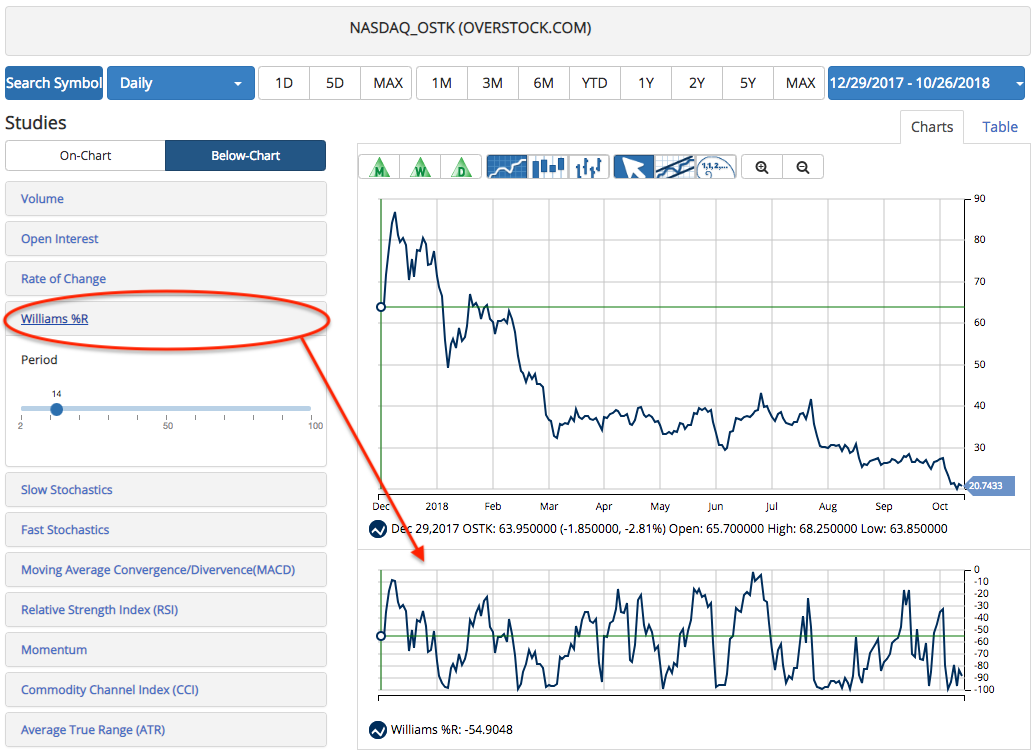
Task: Select the 1D intraday range
Action: tap(284, 83)
